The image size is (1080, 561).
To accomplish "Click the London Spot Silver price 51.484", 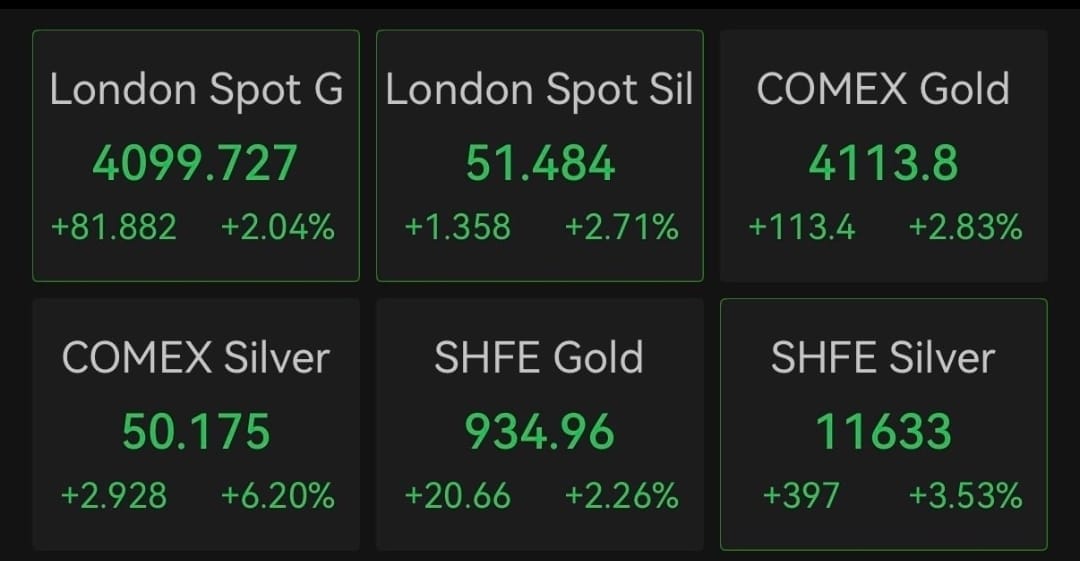I will tap(540, 163).
